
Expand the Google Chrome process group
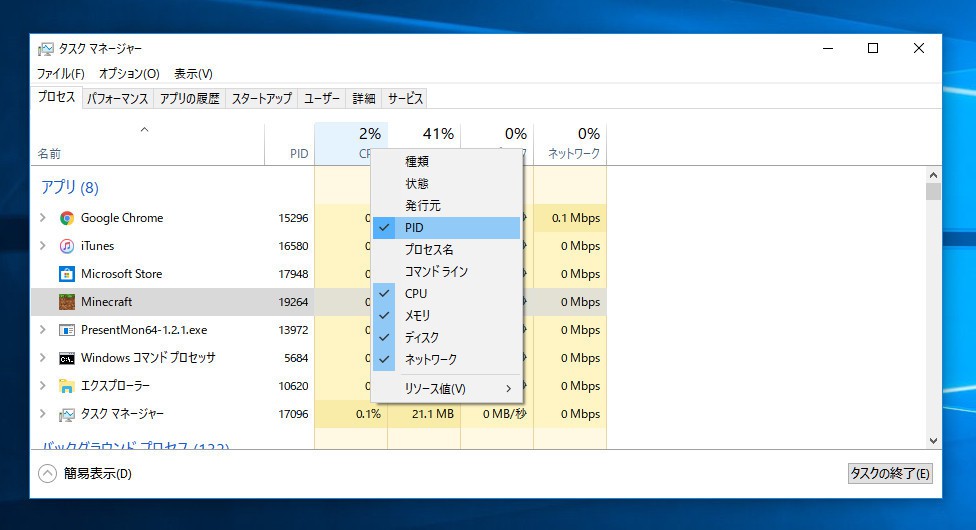[x=42, y=218]
